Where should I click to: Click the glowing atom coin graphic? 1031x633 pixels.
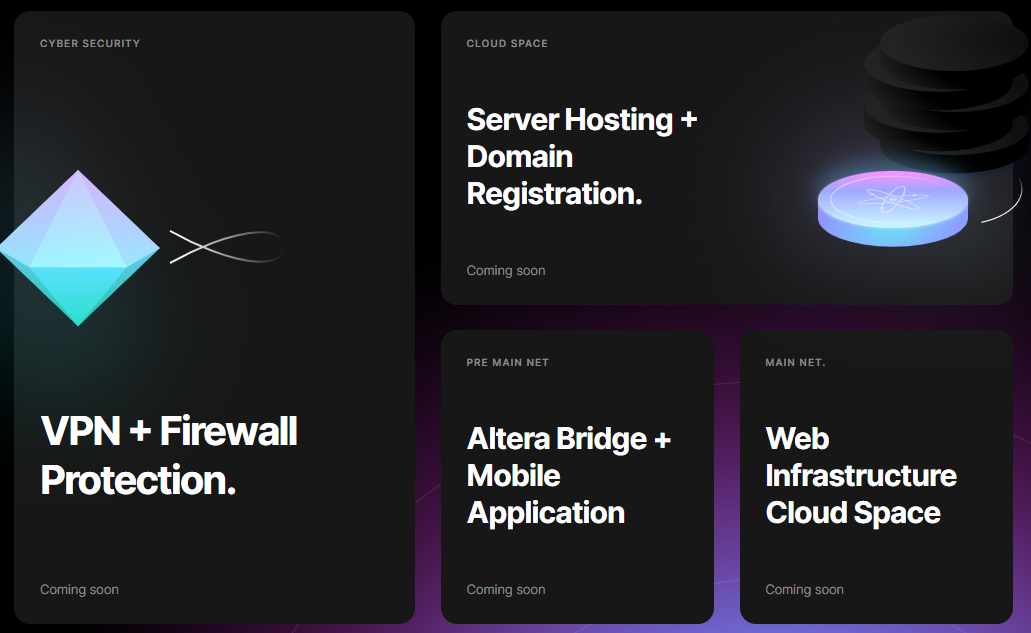[892, 208]
